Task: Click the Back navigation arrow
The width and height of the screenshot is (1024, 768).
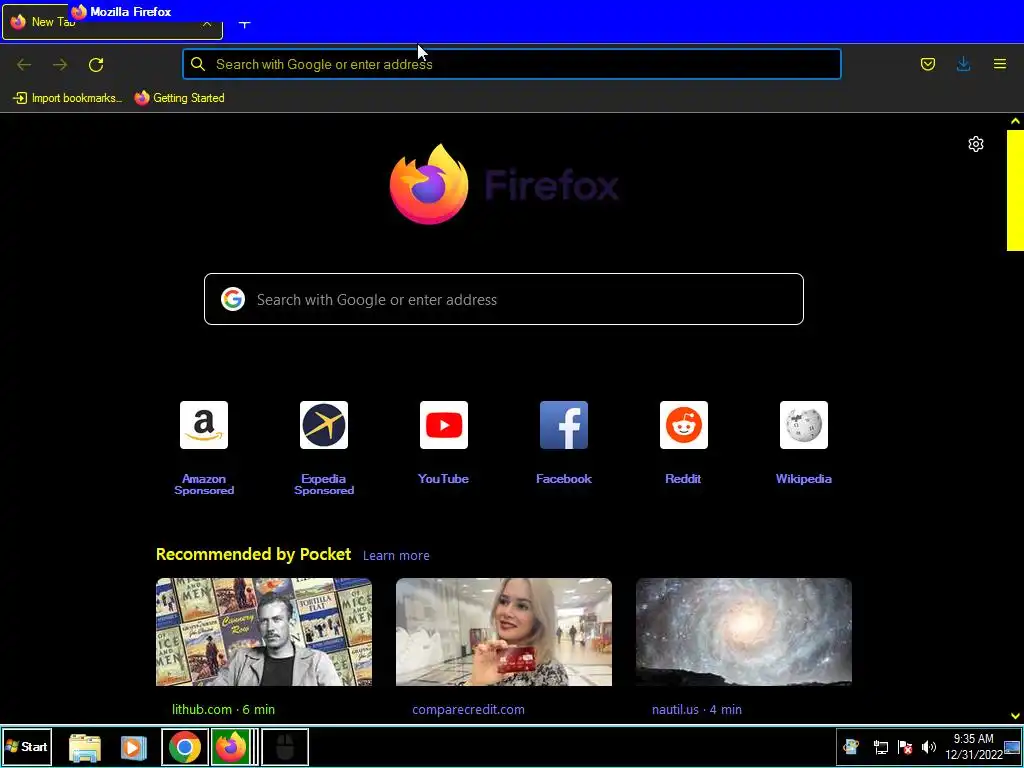Action: click(x=24, y=64)
